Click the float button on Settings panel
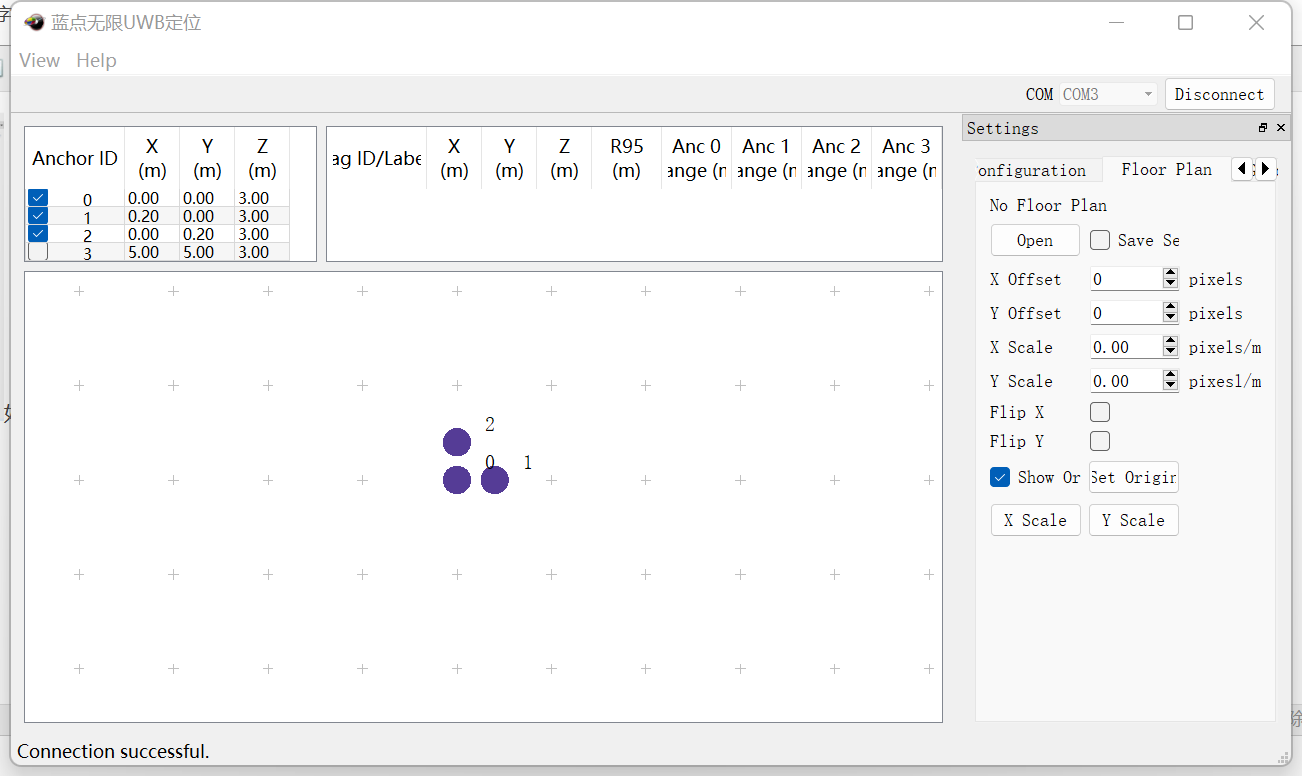Screen dimensions: 1302x776 (x=1263, y=128)
